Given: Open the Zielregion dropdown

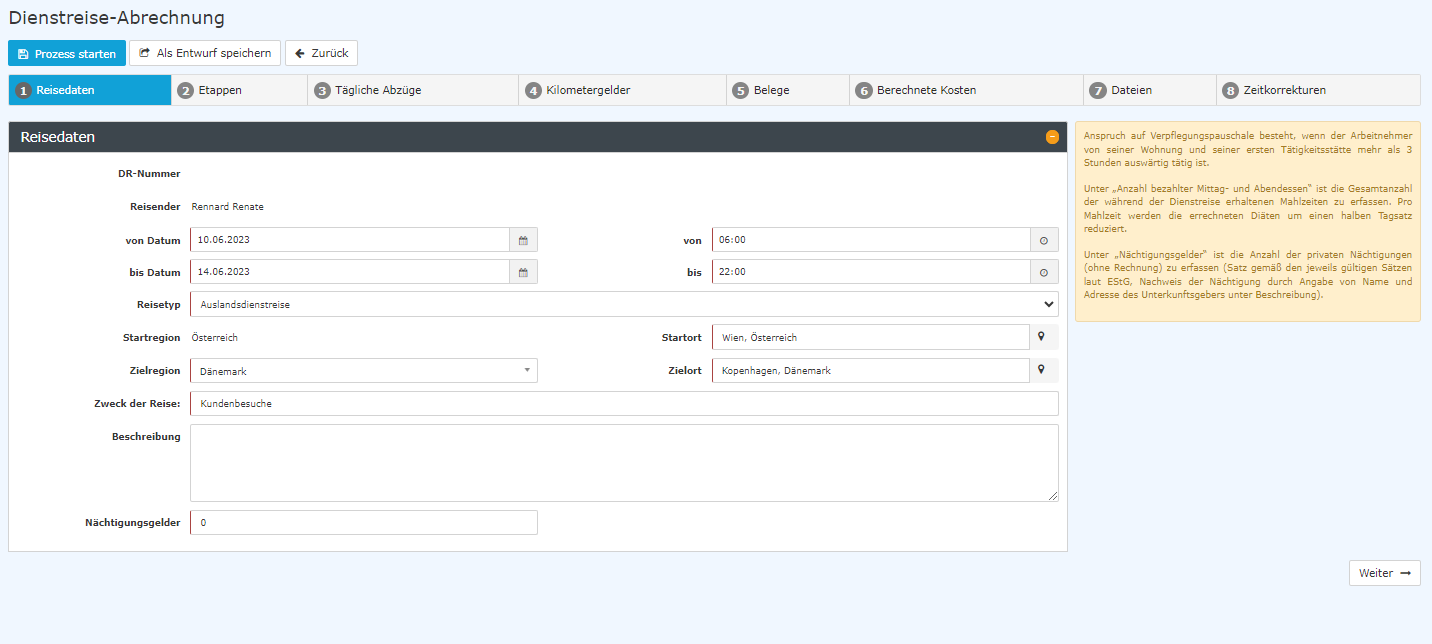Looking at the screenshot, I should (x=364, y=371).
